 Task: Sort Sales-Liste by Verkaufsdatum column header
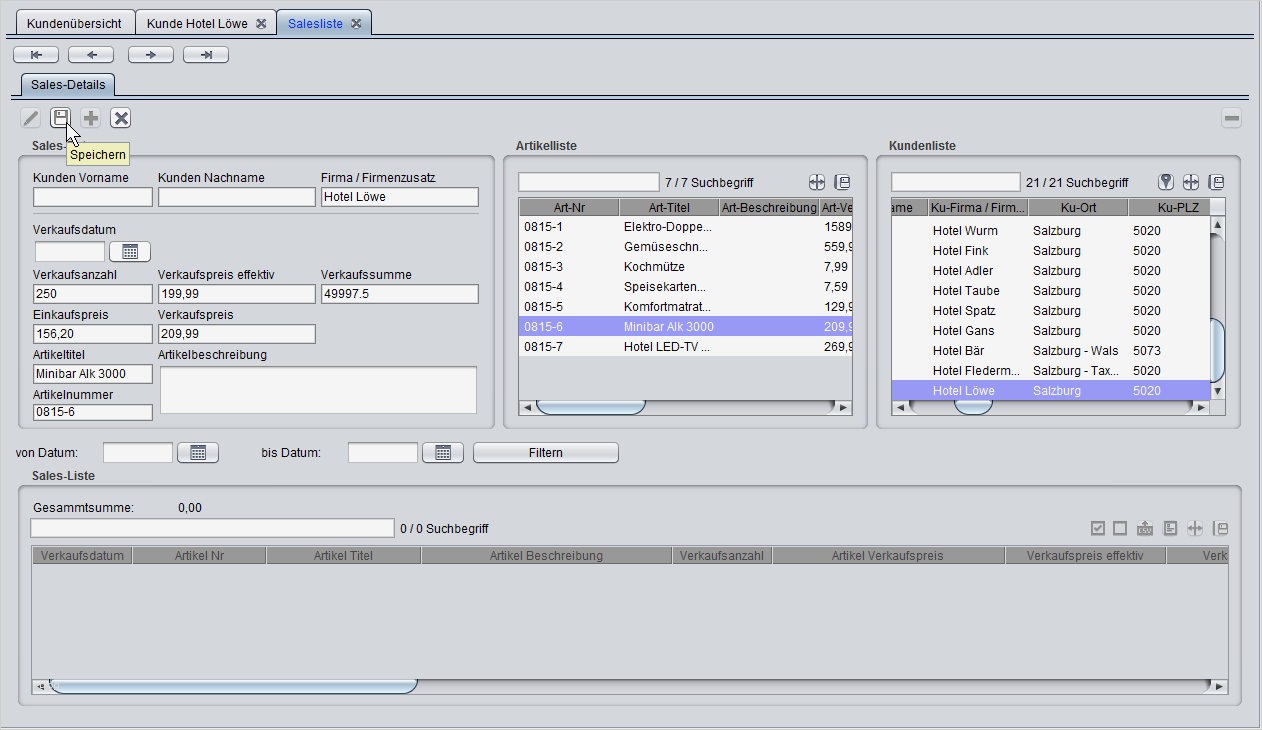coord(82,555)
